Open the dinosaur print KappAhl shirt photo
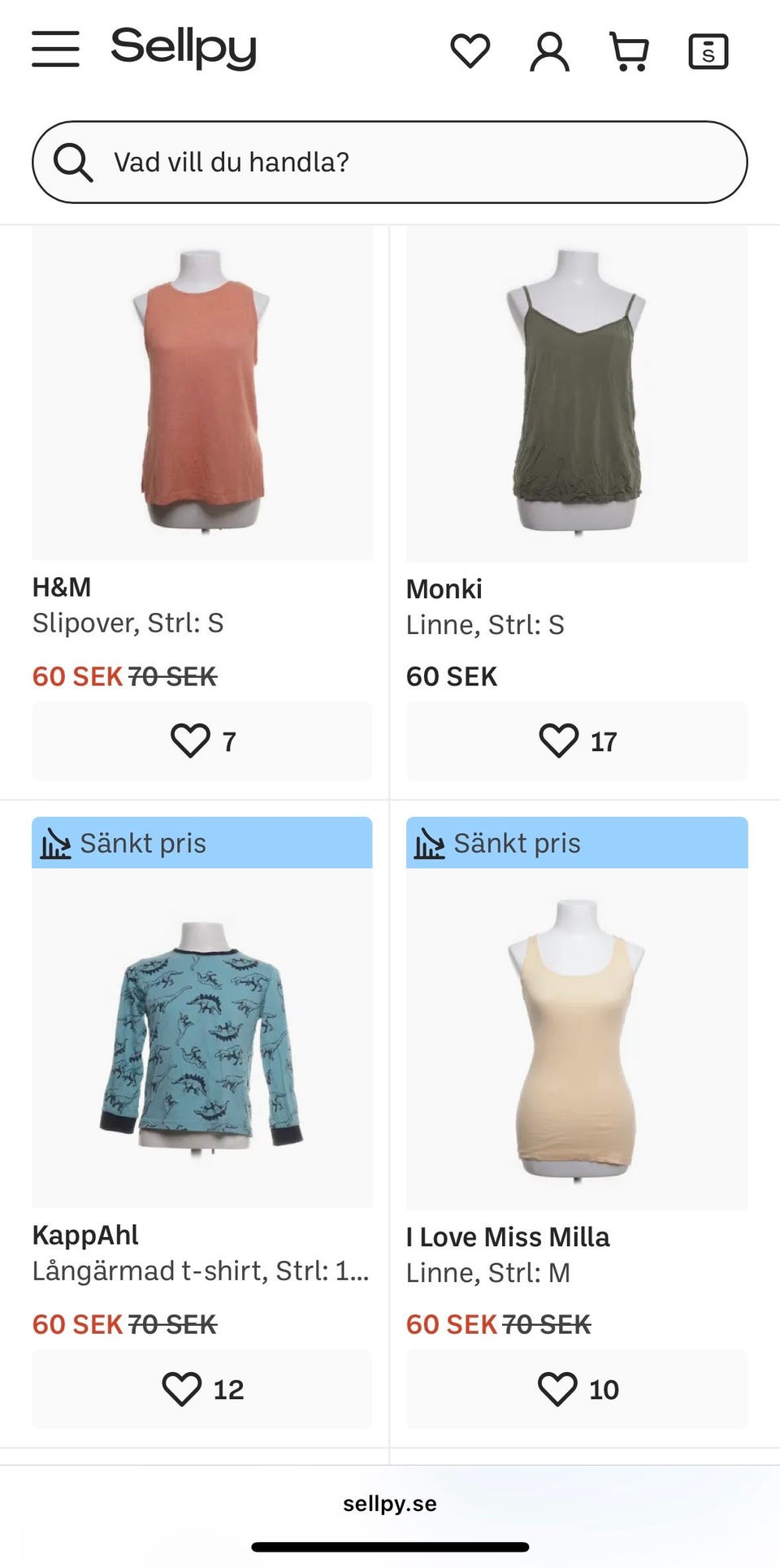The width and height of the screenshot is (780, 1568). click(x=201, y=1036)
